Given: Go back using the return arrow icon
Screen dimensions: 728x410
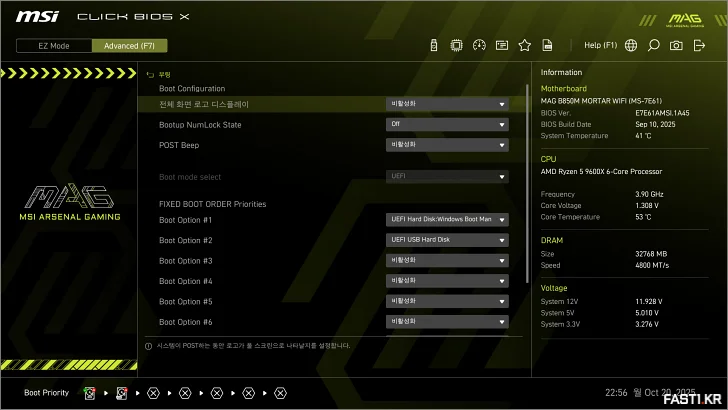Looking at the screenshot, I should pyautogui.click(x=150, y=75).
